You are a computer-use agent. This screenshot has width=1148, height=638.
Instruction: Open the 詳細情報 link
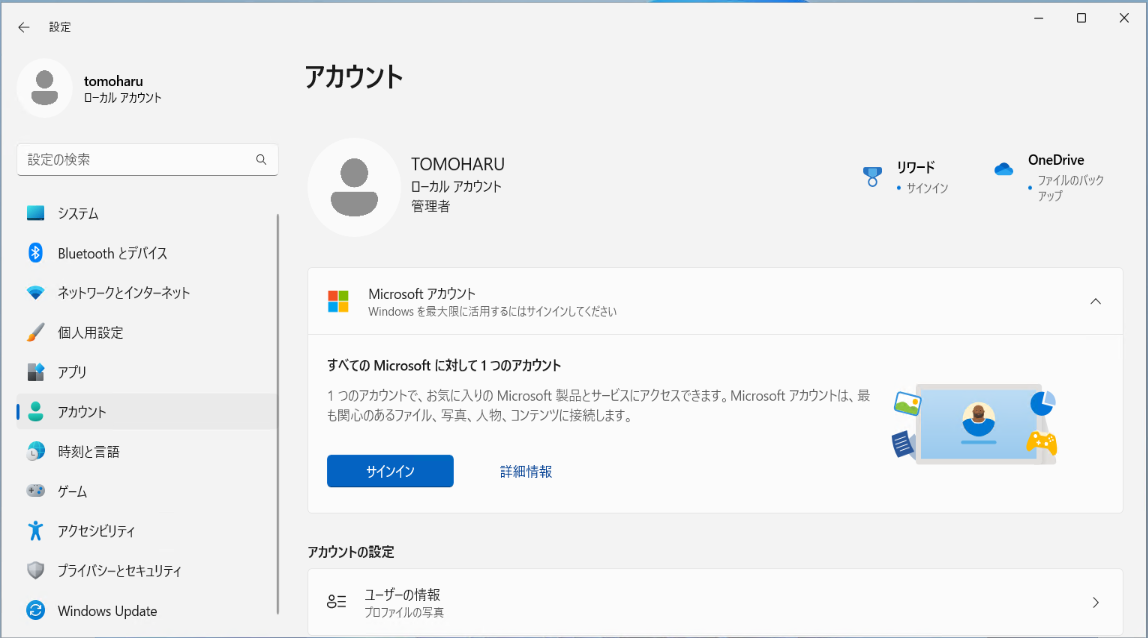tap(526, 472)
